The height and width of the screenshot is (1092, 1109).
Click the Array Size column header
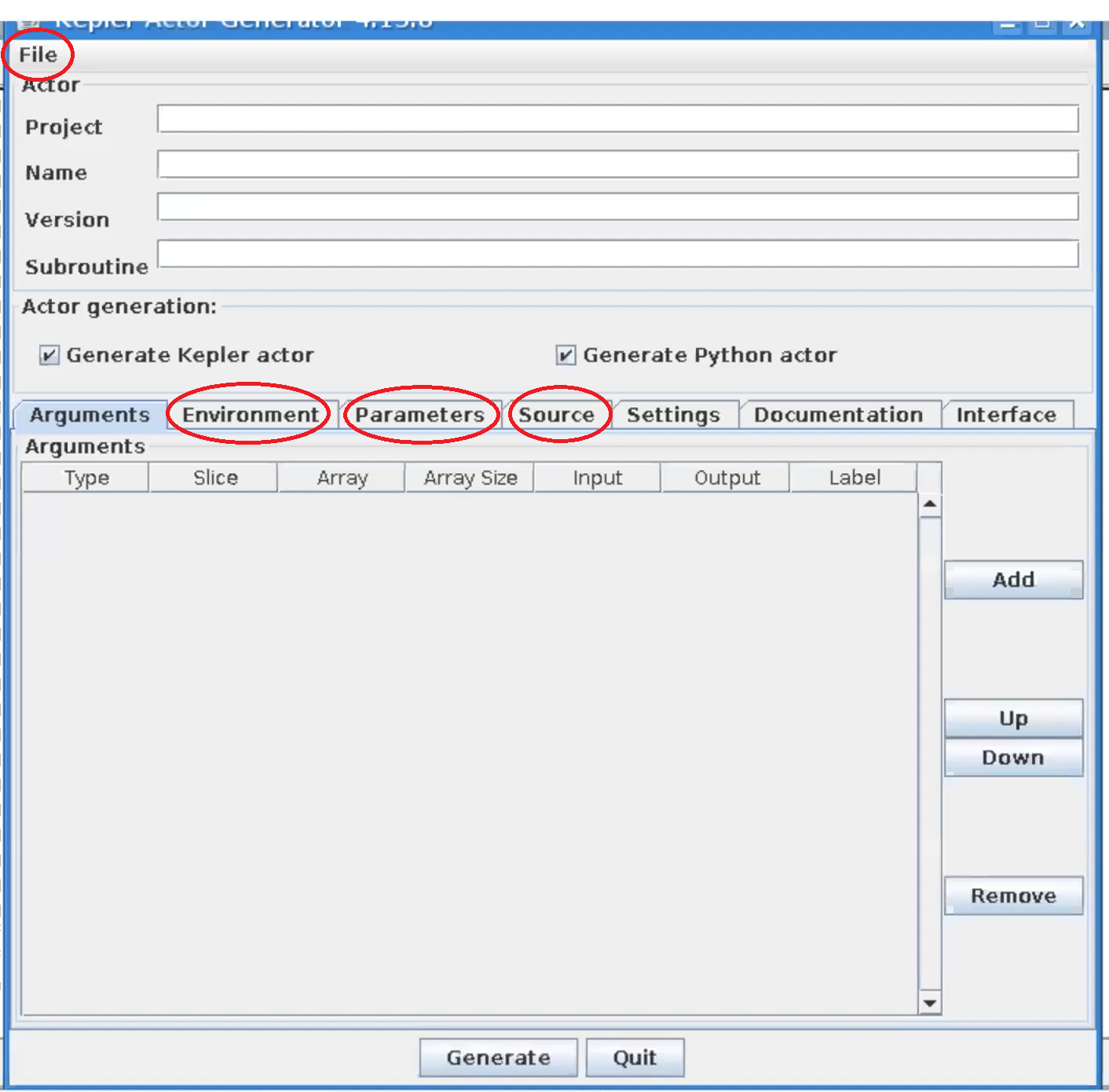[470, 478]
